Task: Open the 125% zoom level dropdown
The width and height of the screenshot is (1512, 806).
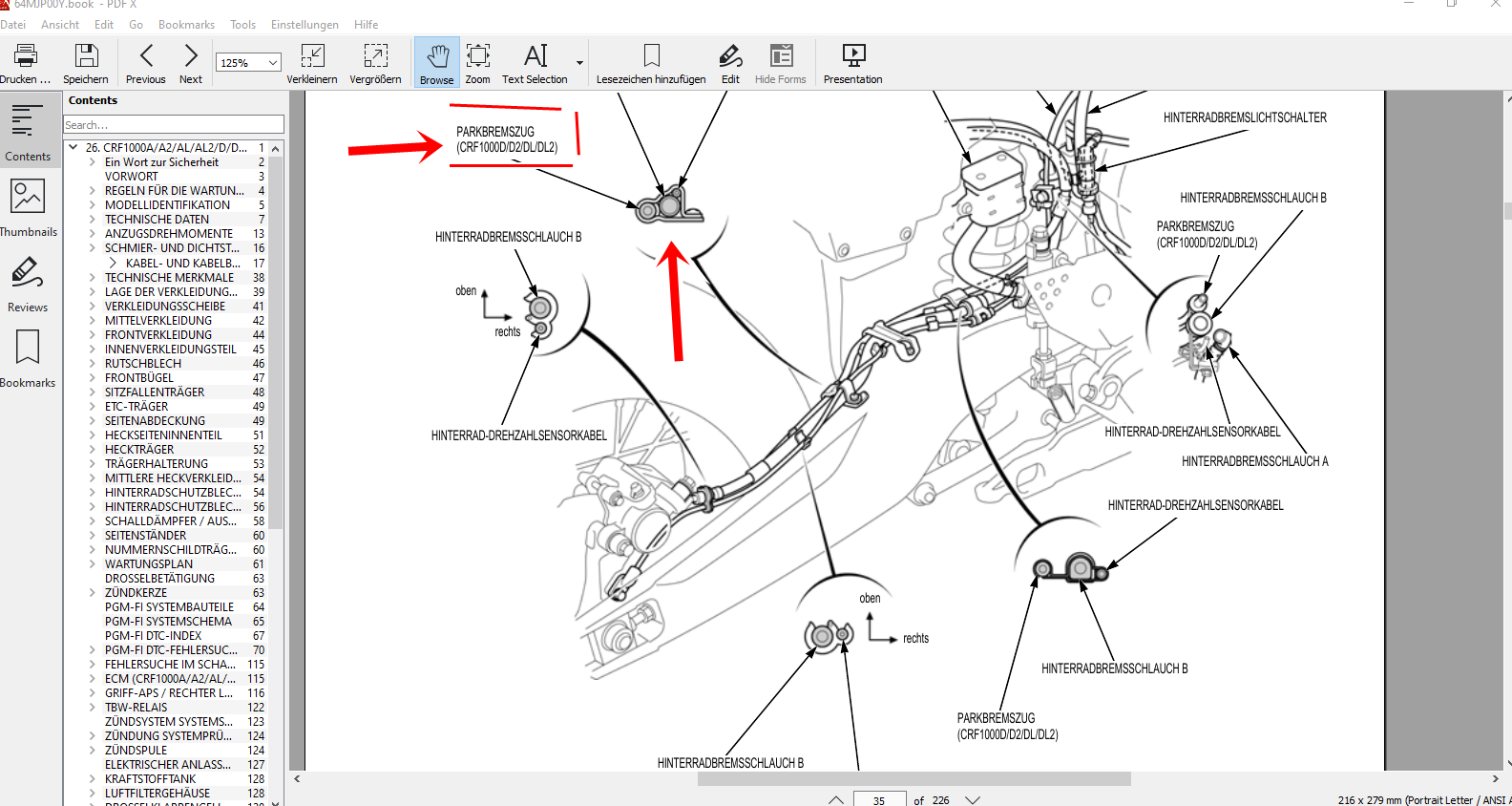Action: tap(273, 63)
